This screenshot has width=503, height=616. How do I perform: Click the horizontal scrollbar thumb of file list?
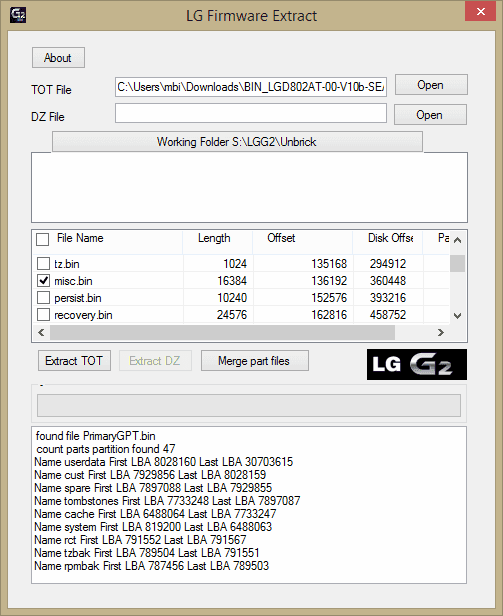click(x=222, y=332)
